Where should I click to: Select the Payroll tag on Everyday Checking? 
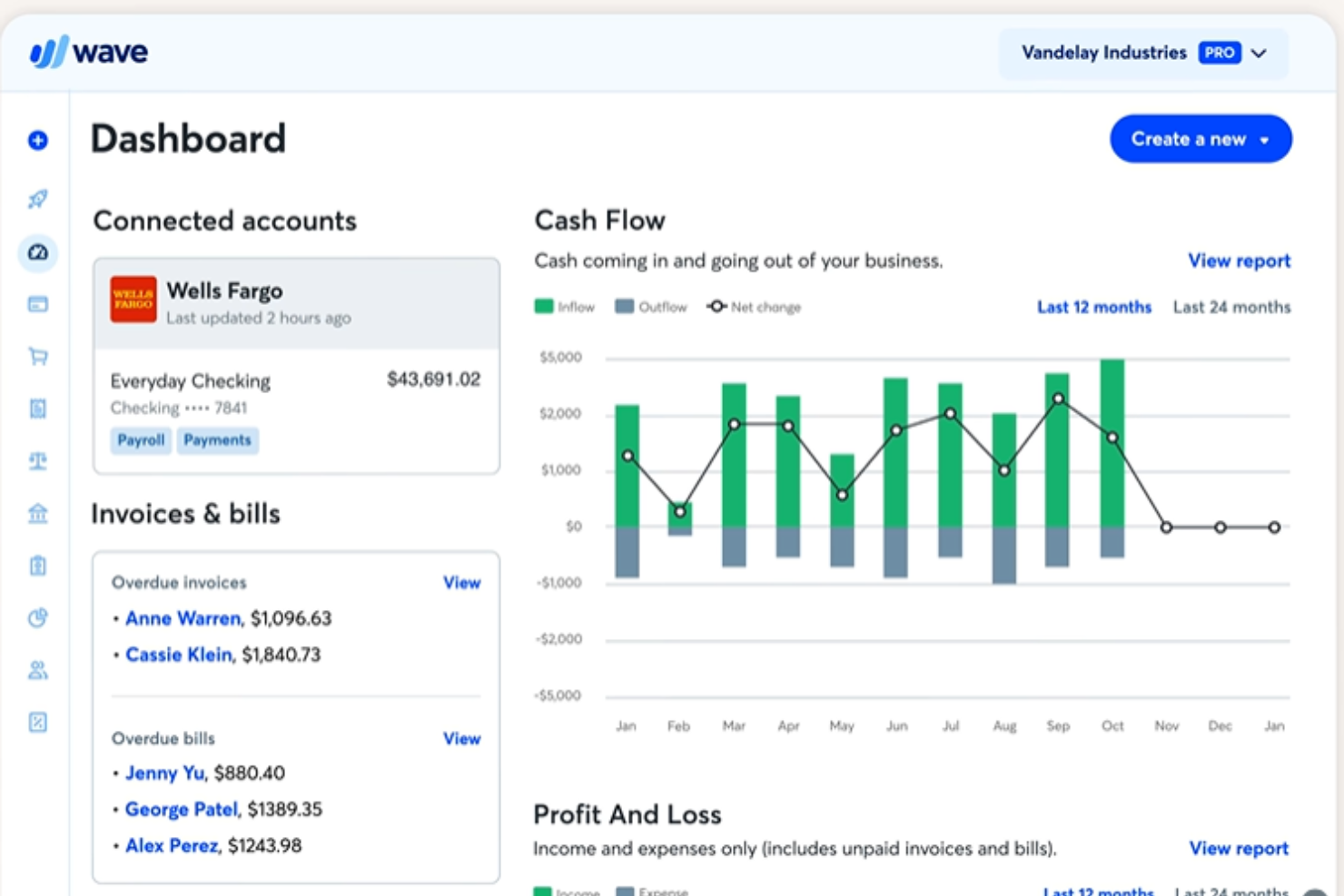click(x=141, y=440)
